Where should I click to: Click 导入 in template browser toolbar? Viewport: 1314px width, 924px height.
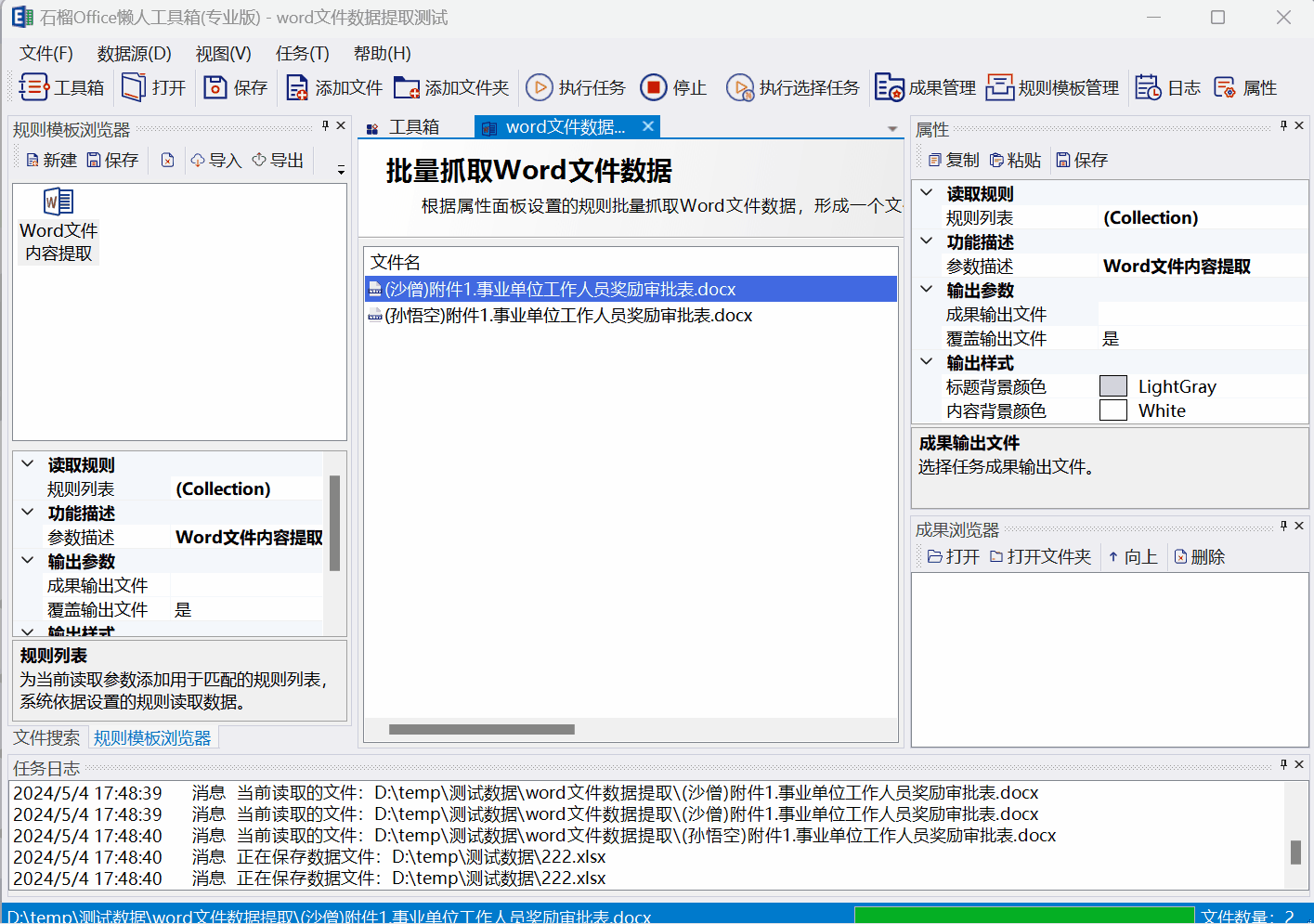(x=215, y=161)
